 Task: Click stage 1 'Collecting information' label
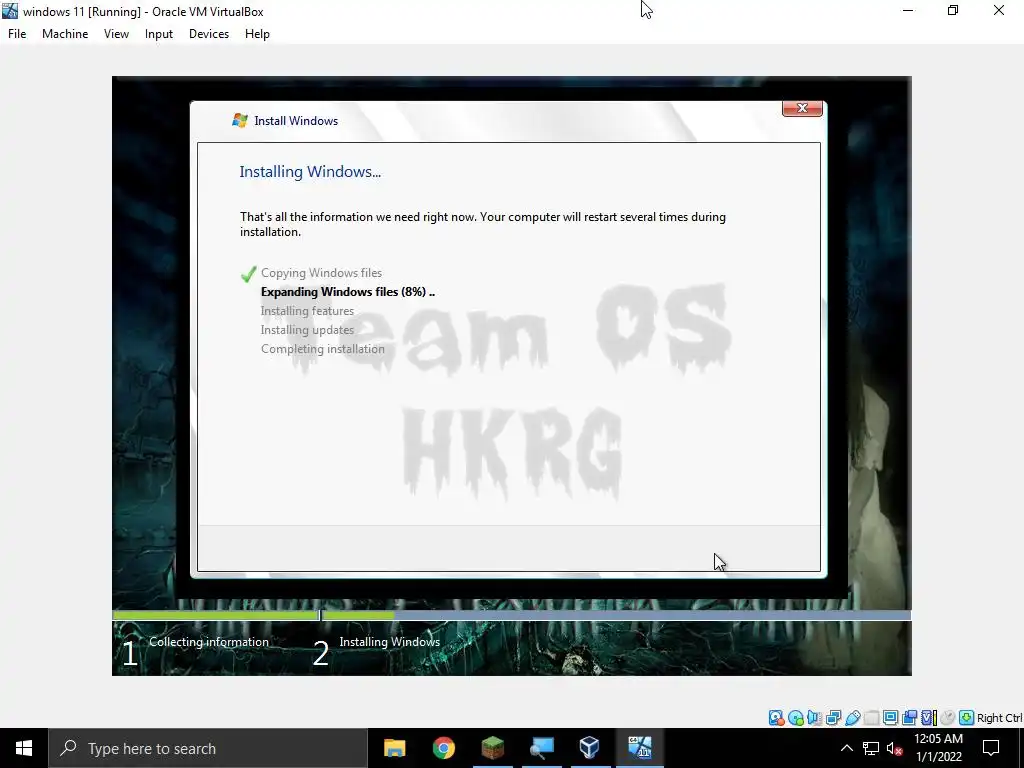(x=208, y=642)
